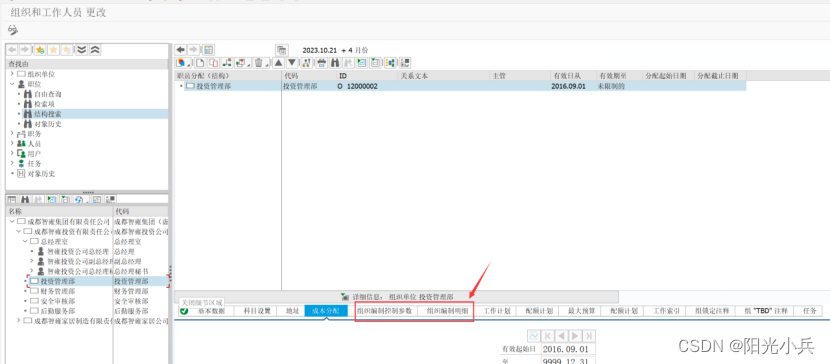Viewport: 830px width, 364px height.
Task: Select 安全审核部 in organization tree
Action: (58, 301)
